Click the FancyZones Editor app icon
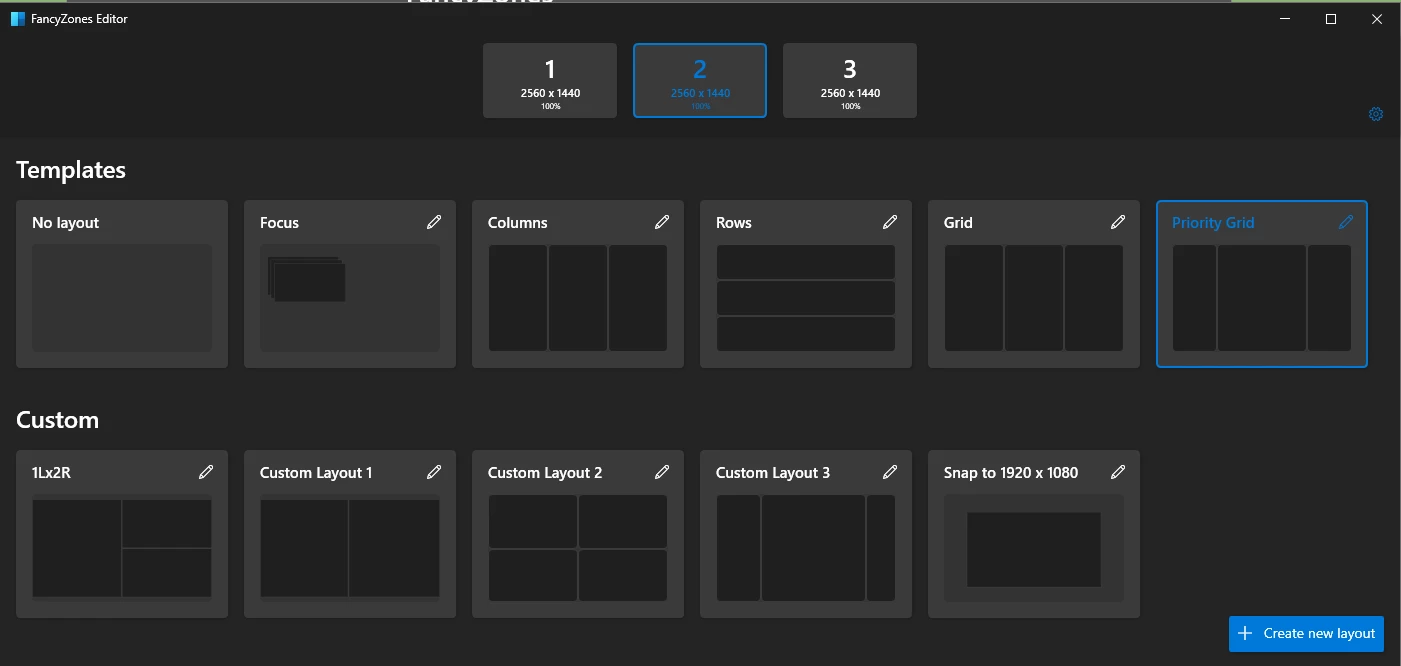1401x666 pixels. pos(17,19)
